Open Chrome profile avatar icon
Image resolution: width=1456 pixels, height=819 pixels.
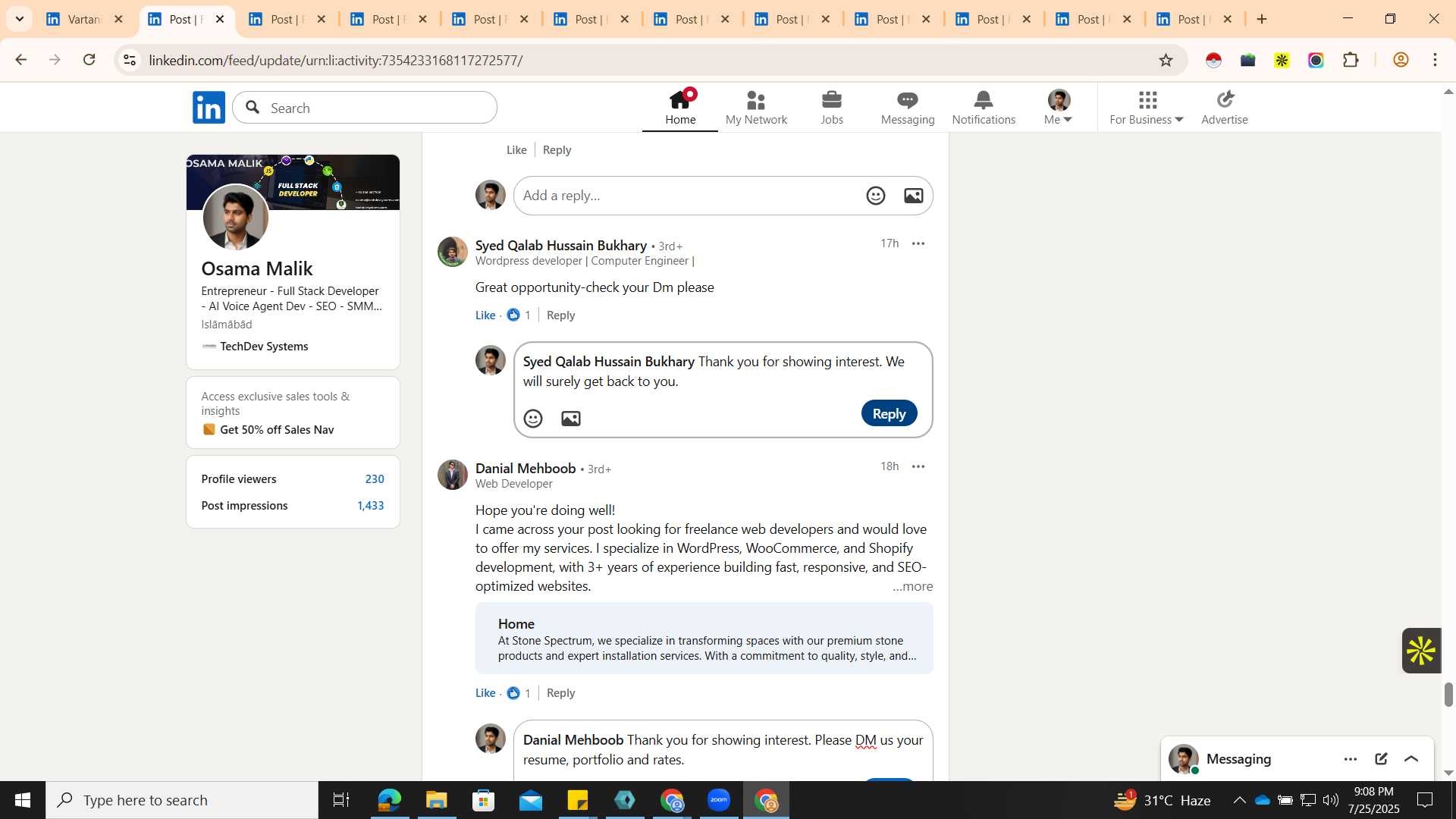1401,60
